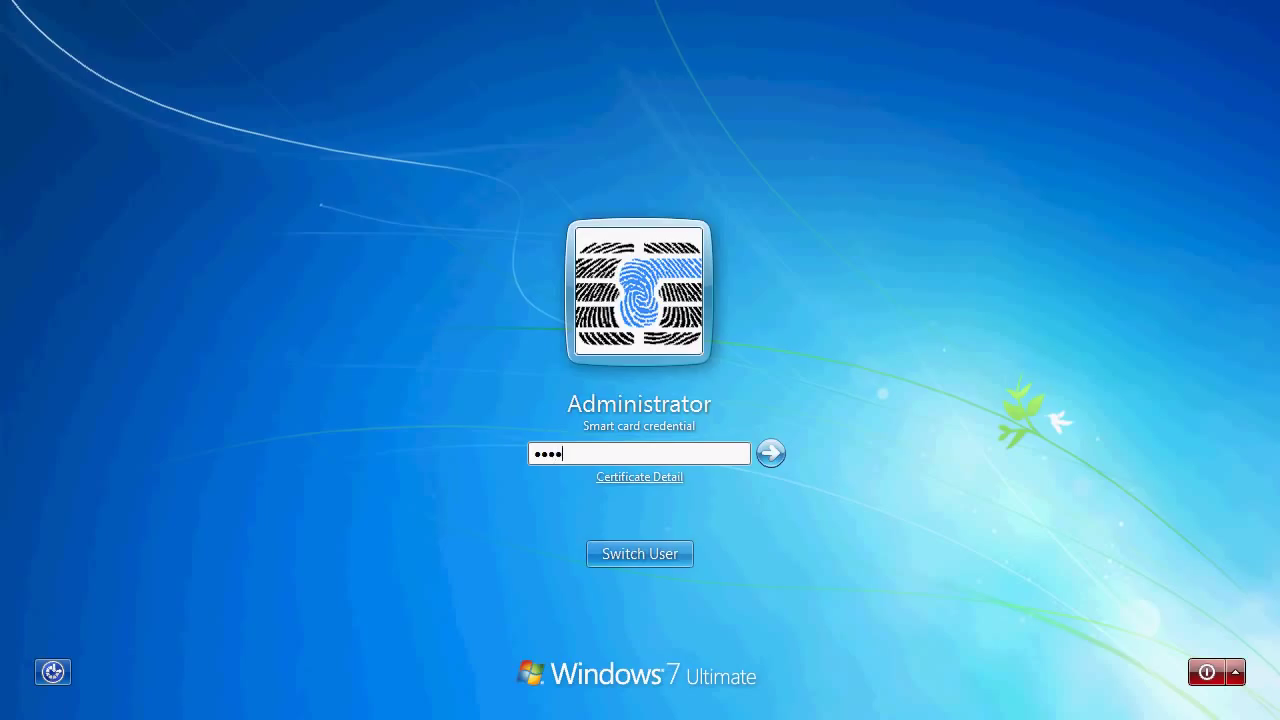Click the Switch User button

pos(639,554)
